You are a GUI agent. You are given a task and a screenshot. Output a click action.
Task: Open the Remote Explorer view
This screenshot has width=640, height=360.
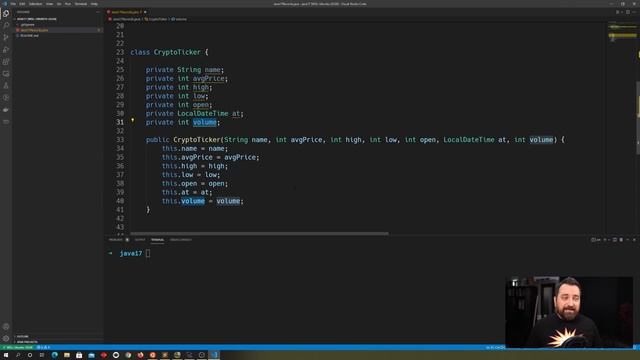6,74
